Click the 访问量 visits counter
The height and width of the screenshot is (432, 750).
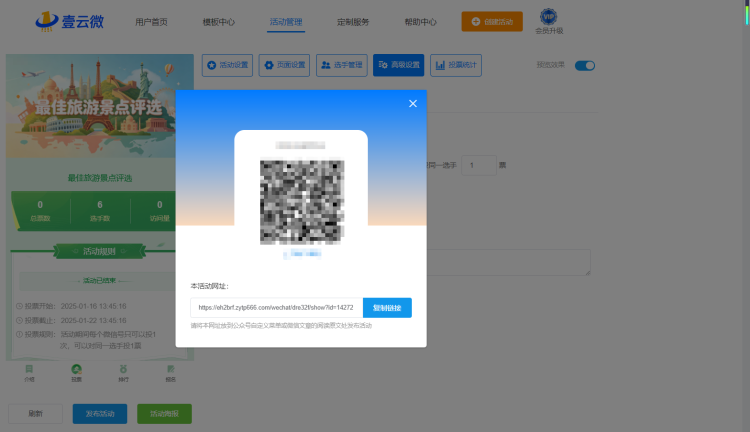point(159,211)
